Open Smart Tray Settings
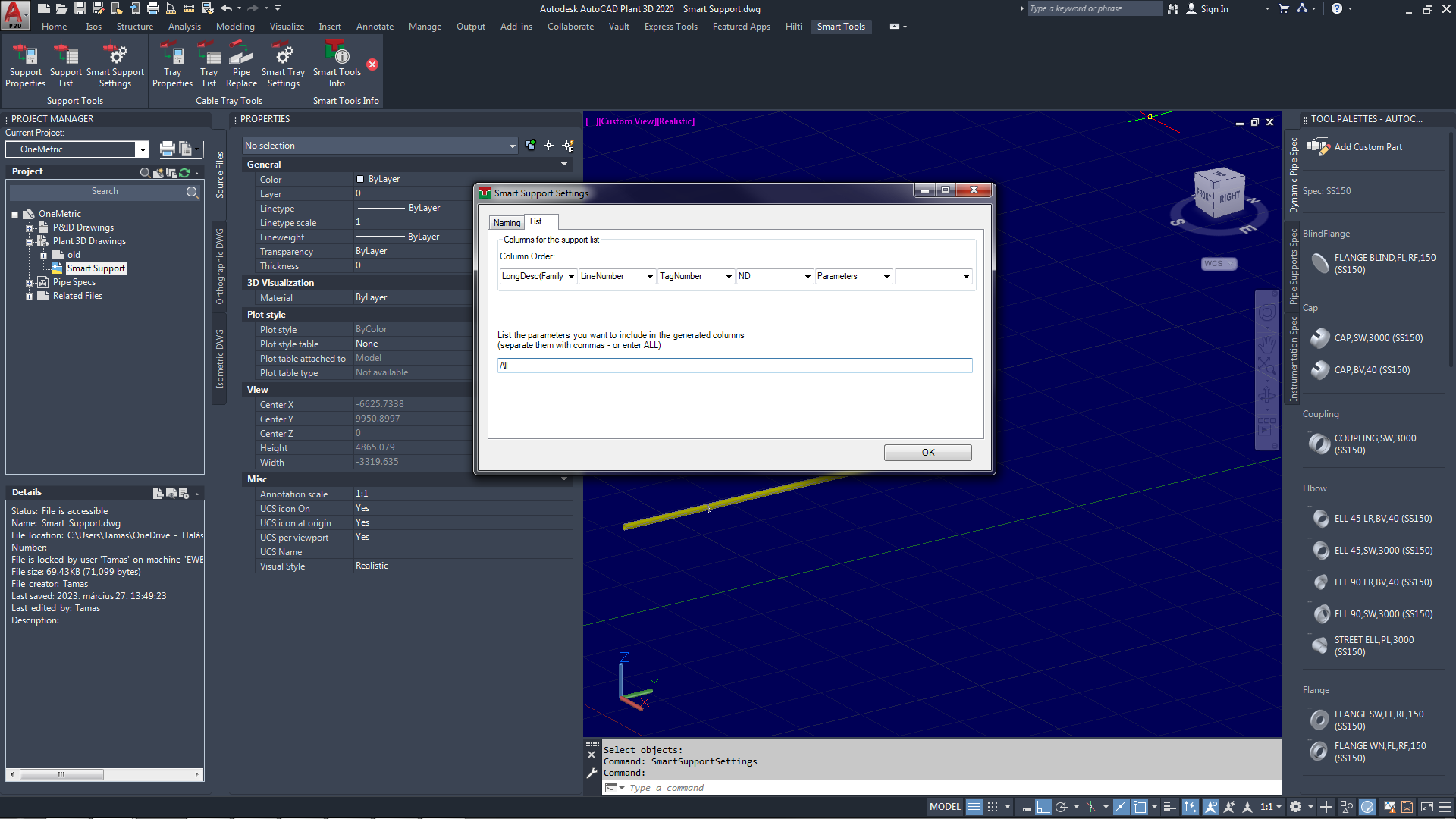The height and width of the screenshot is (819, 1456). (283, 65)
